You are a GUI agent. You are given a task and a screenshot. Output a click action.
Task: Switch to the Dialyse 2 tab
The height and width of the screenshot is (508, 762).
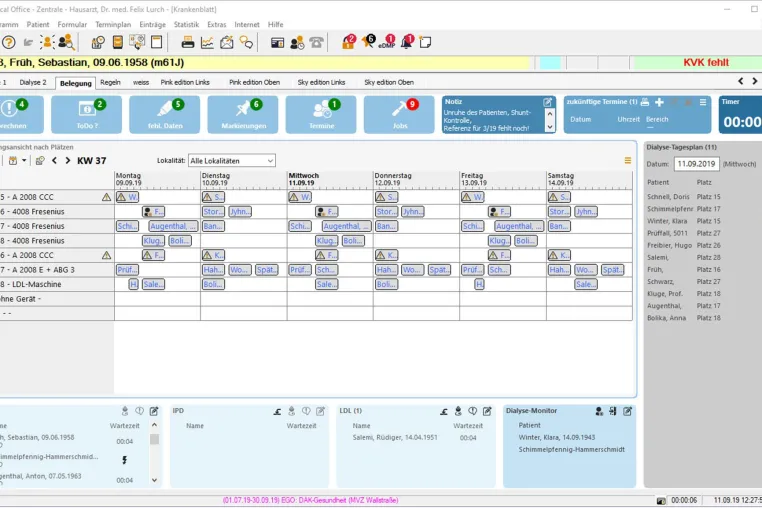pyautogui.click(x=33, y=82)
